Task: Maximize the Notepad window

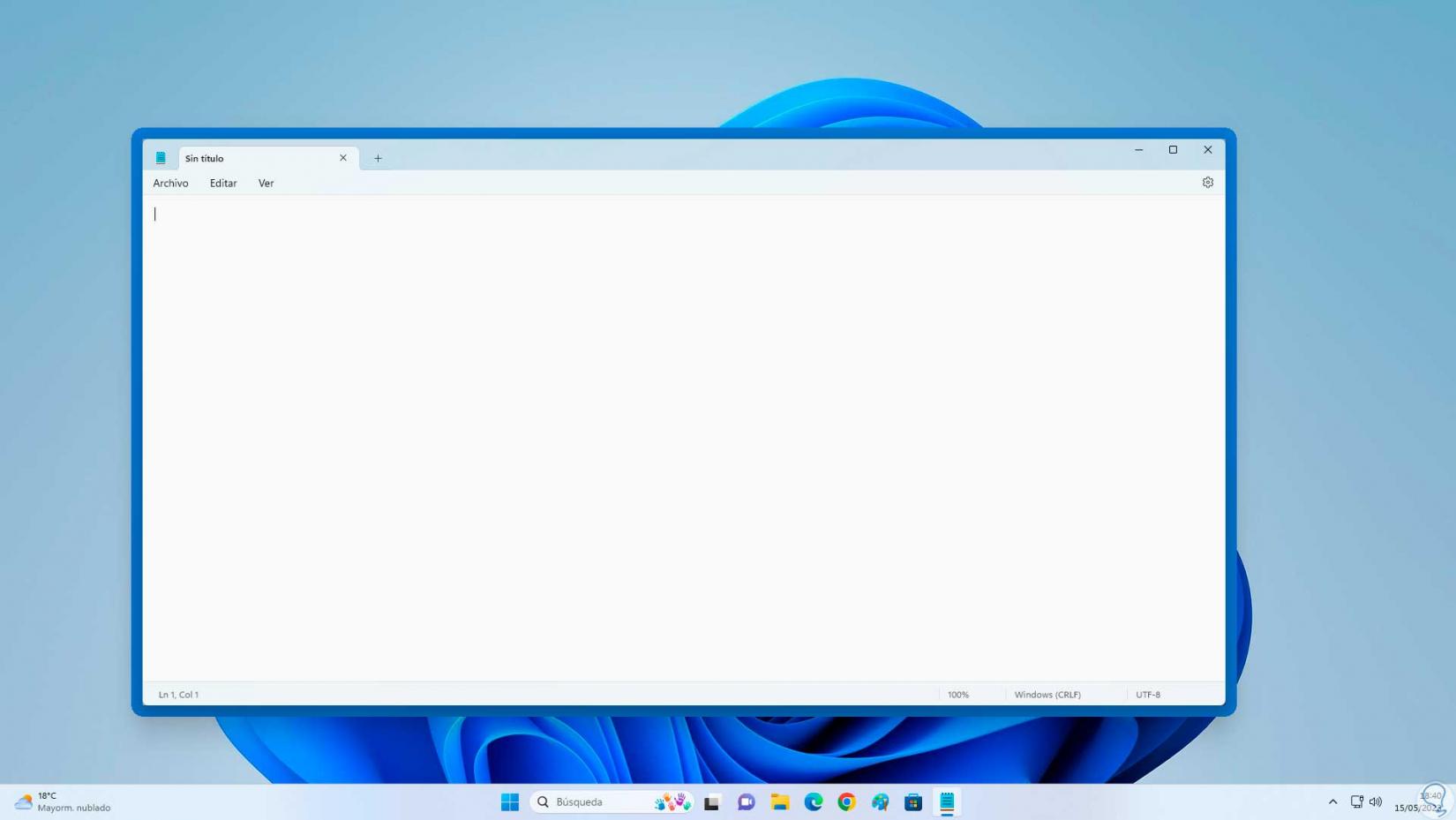Action: (1173, 150)
